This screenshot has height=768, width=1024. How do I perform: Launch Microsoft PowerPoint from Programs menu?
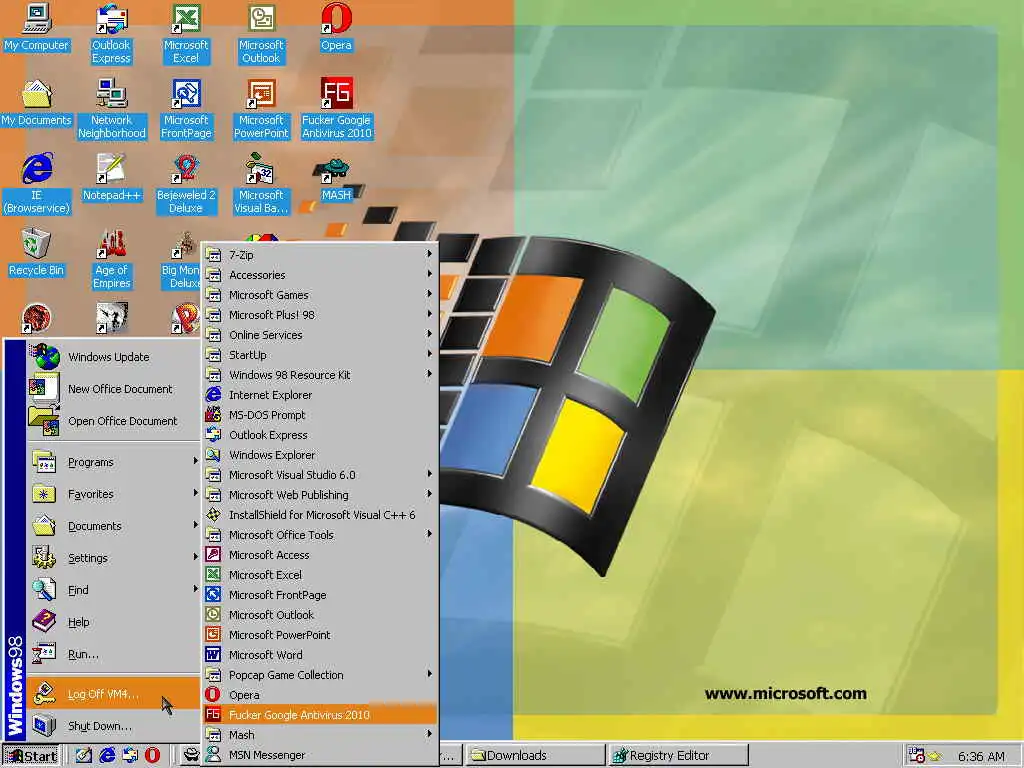pyautogui.click(x=319, y=635)
